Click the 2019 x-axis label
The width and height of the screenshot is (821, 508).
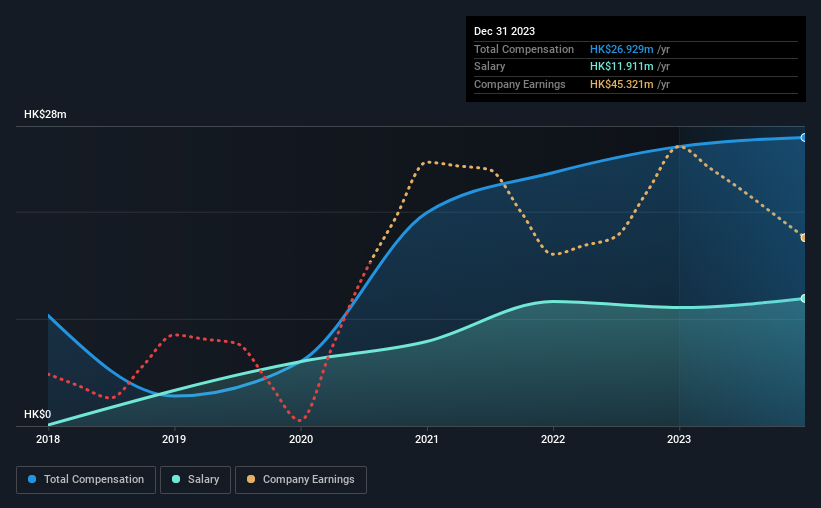[174, 439]
